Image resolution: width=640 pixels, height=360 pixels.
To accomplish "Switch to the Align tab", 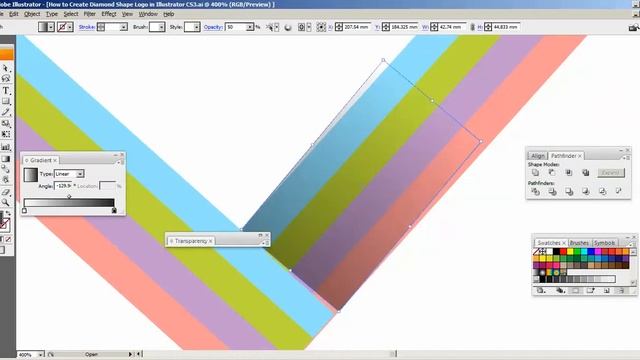I will click(538, 156).
